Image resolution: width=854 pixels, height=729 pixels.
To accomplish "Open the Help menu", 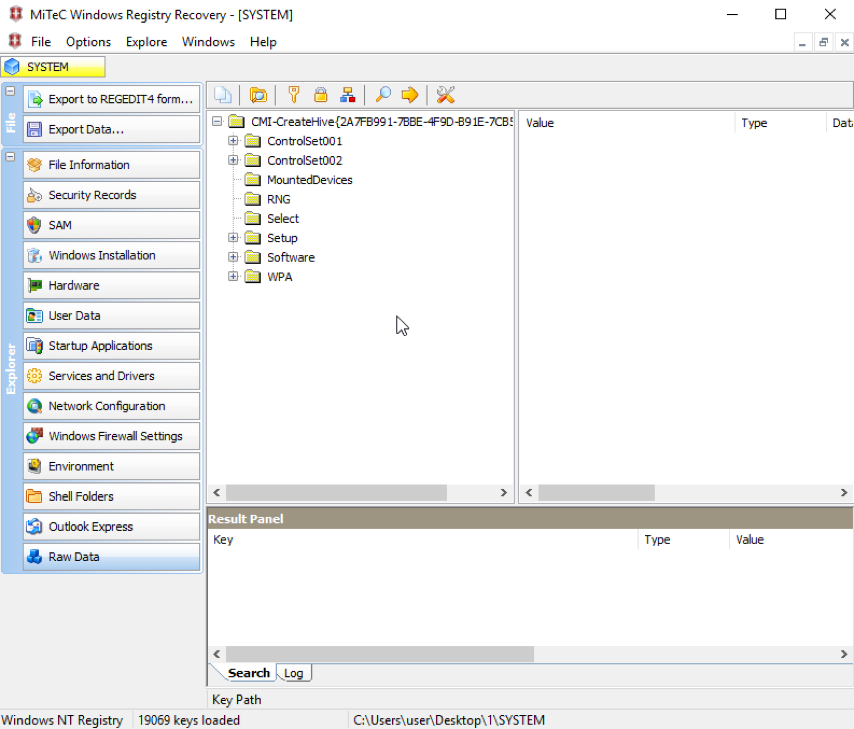I will click(x=263, y=42).
